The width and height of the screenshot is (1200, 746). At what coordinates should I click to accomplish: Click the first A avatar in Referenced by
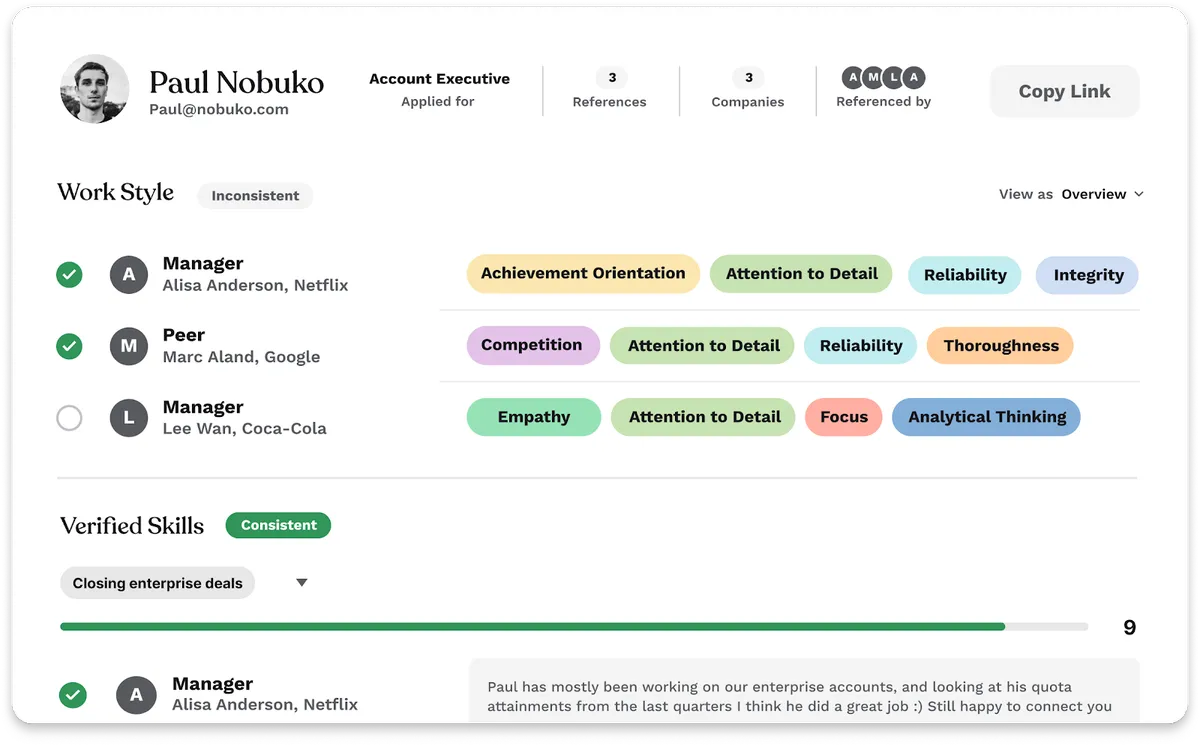point(853,78)
